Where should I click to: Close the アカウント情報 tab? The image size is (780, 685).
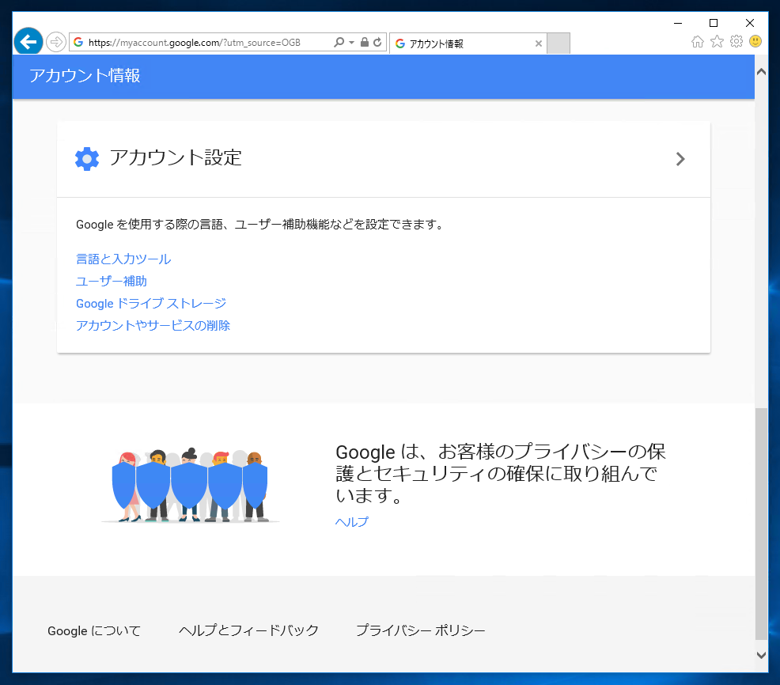coord(538,44)
